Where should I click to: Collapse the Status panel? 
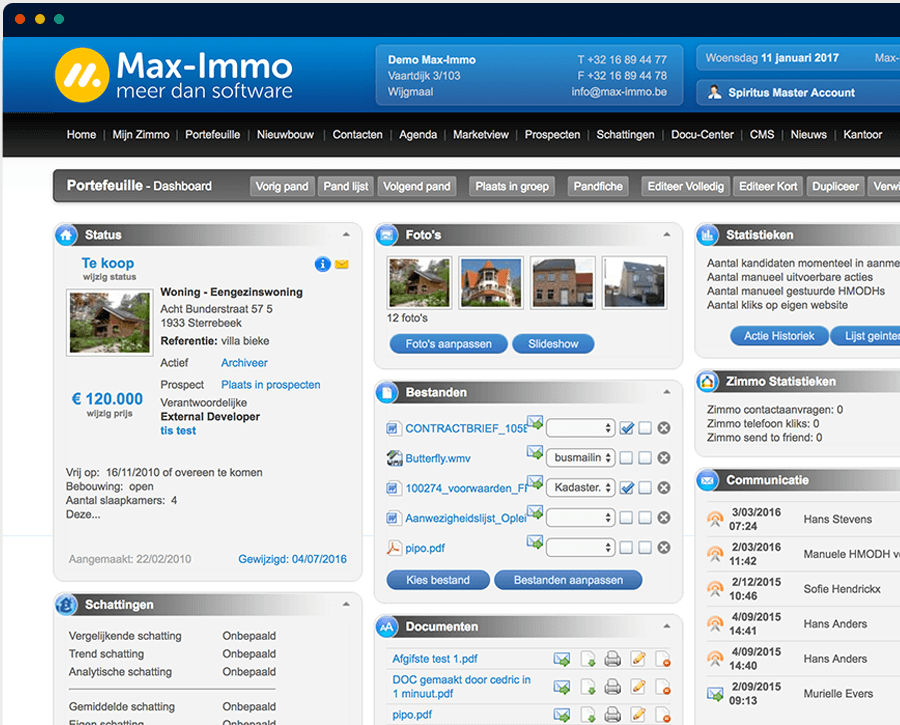click(346, 235)
